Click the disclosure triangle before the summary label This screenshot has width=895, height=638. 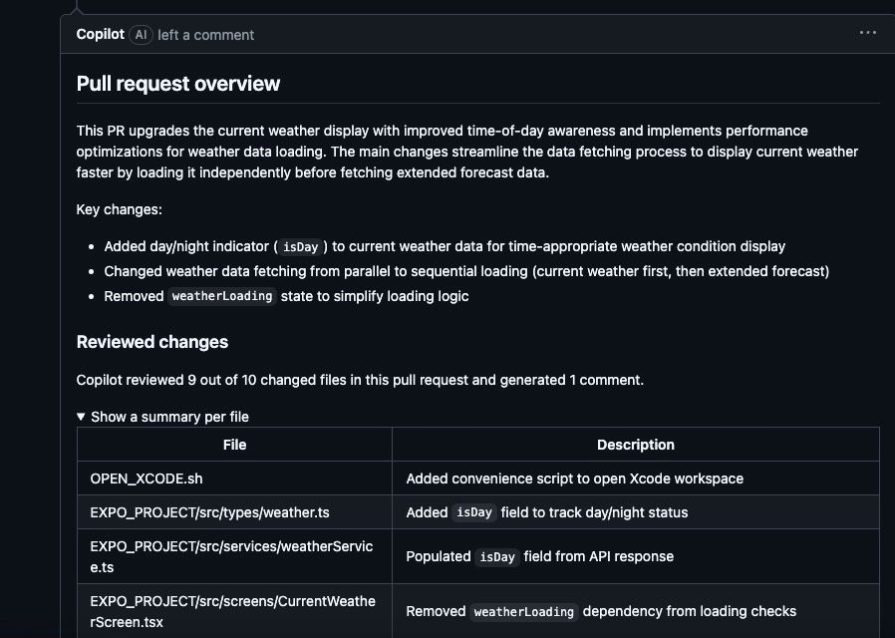[x=83, y=417]
